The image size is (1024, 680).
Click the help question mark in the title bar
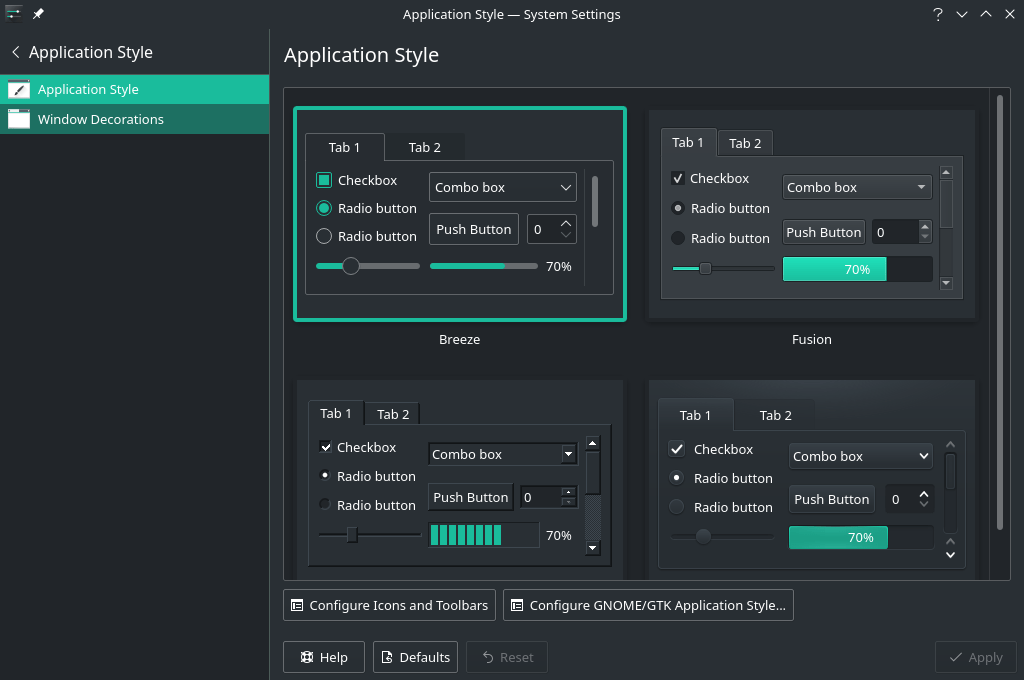point(938,14)
